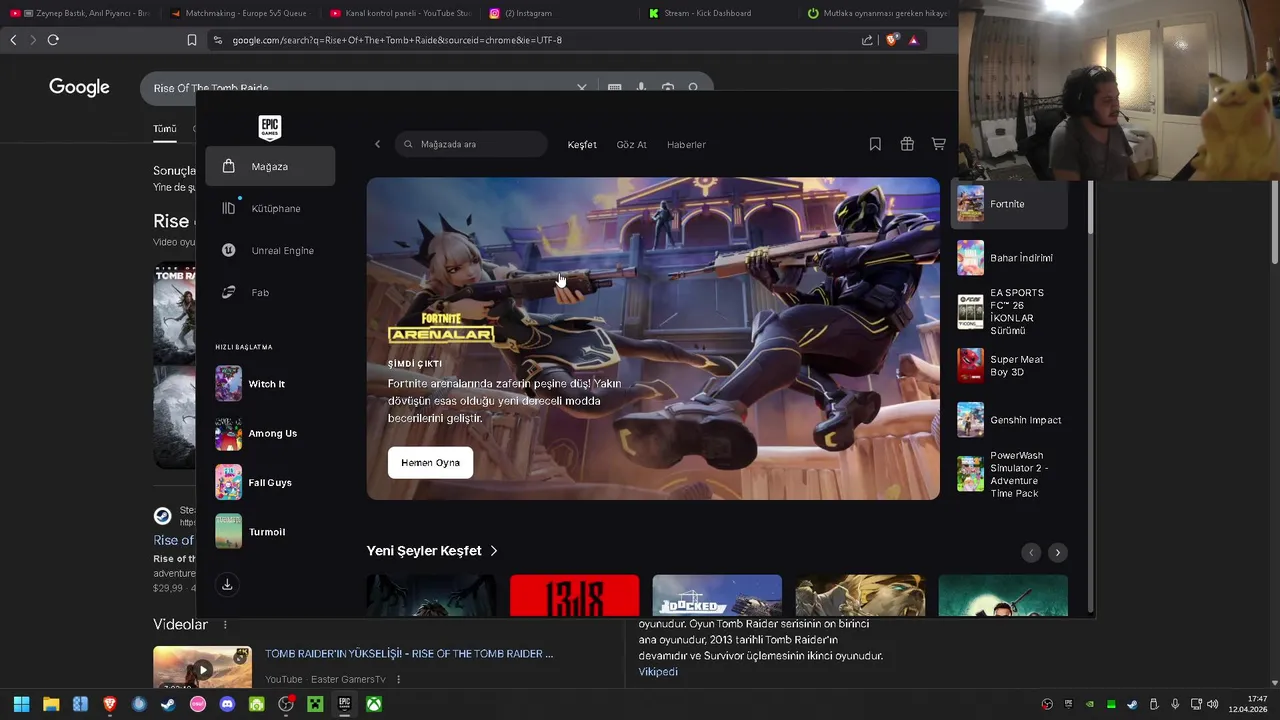The image size is (1280, 720).
Task: Open Mağaza in Epic sidebar
Action: tap(270, 166)
